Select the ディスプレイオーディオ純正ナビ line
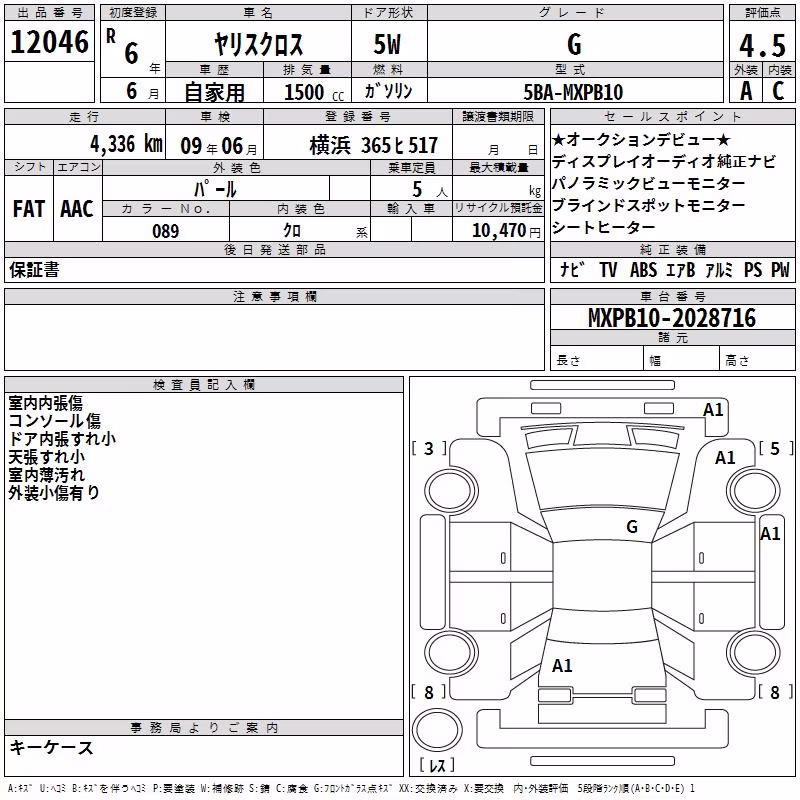Viewport: 800px width, 800px height. click(x=664, y=161)
